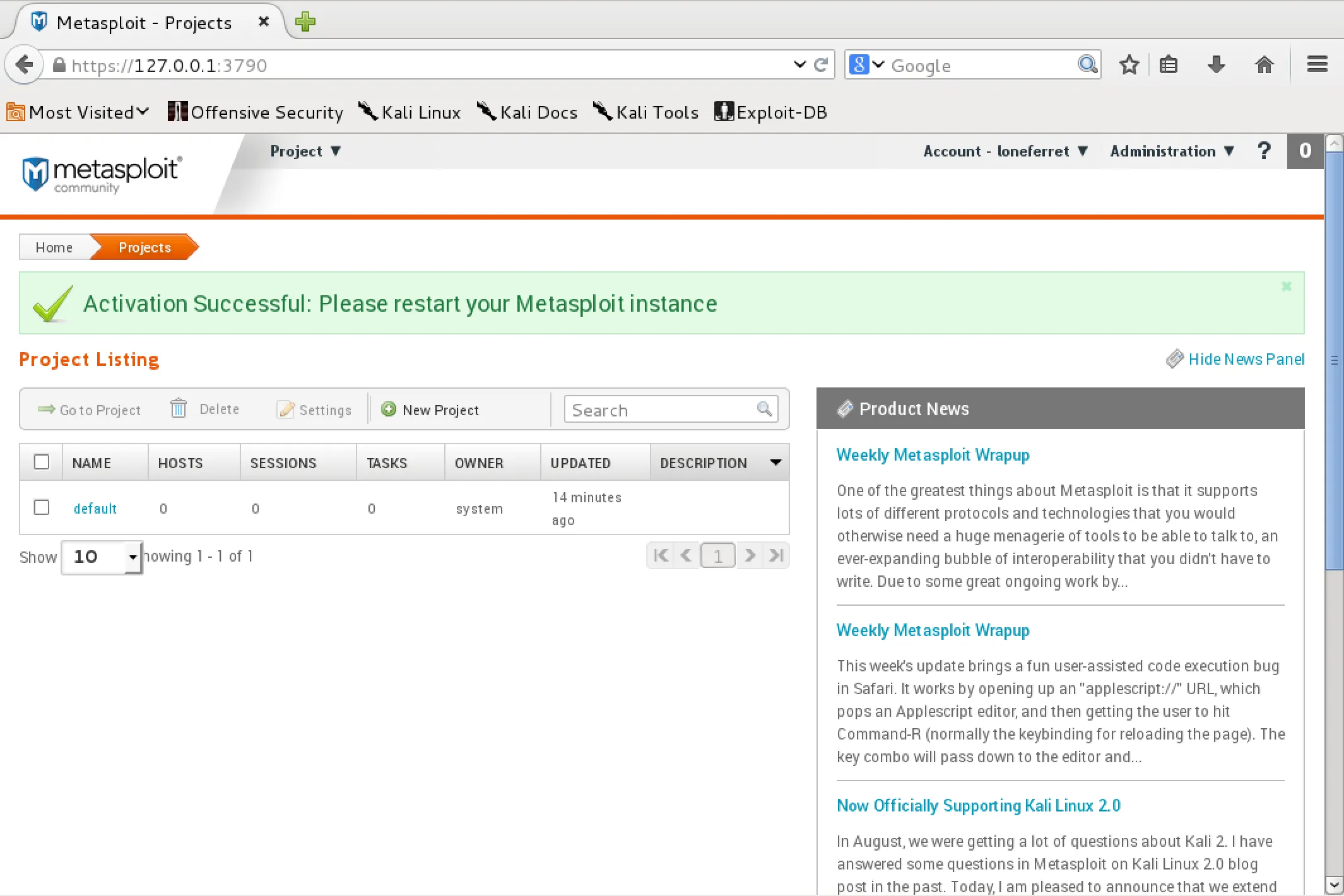
Task: Go to Home breadcrumb tab
Action: click(x=54, y=247)
